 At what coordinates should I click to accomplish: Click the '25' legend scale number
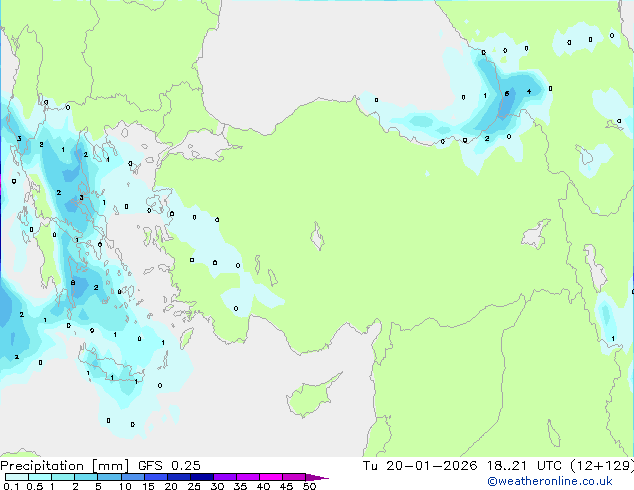194,486
